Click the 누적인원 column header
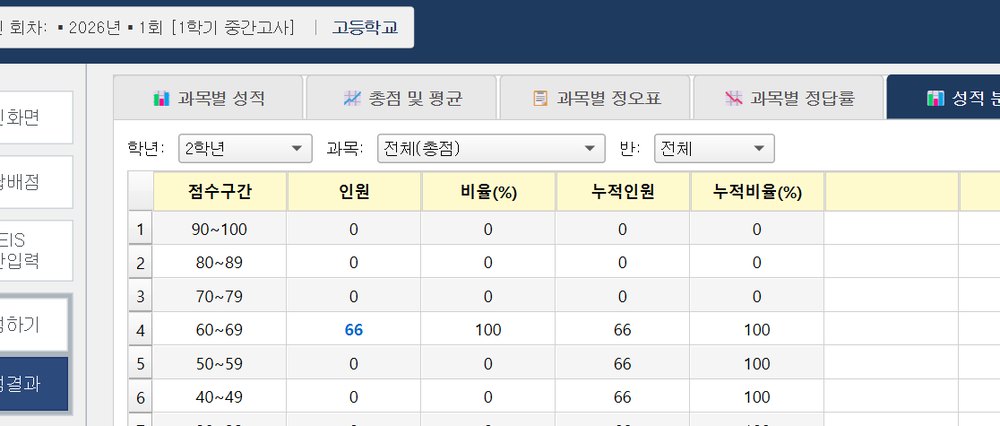 [x=622, y=192]
